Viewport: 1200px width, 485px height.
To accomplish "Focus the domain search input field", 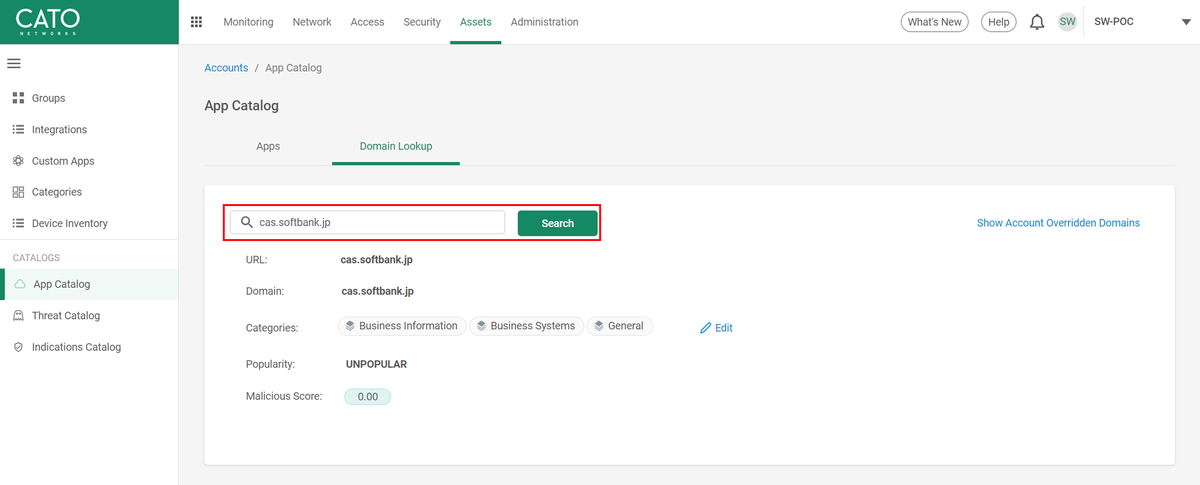I will coord(367,223).
